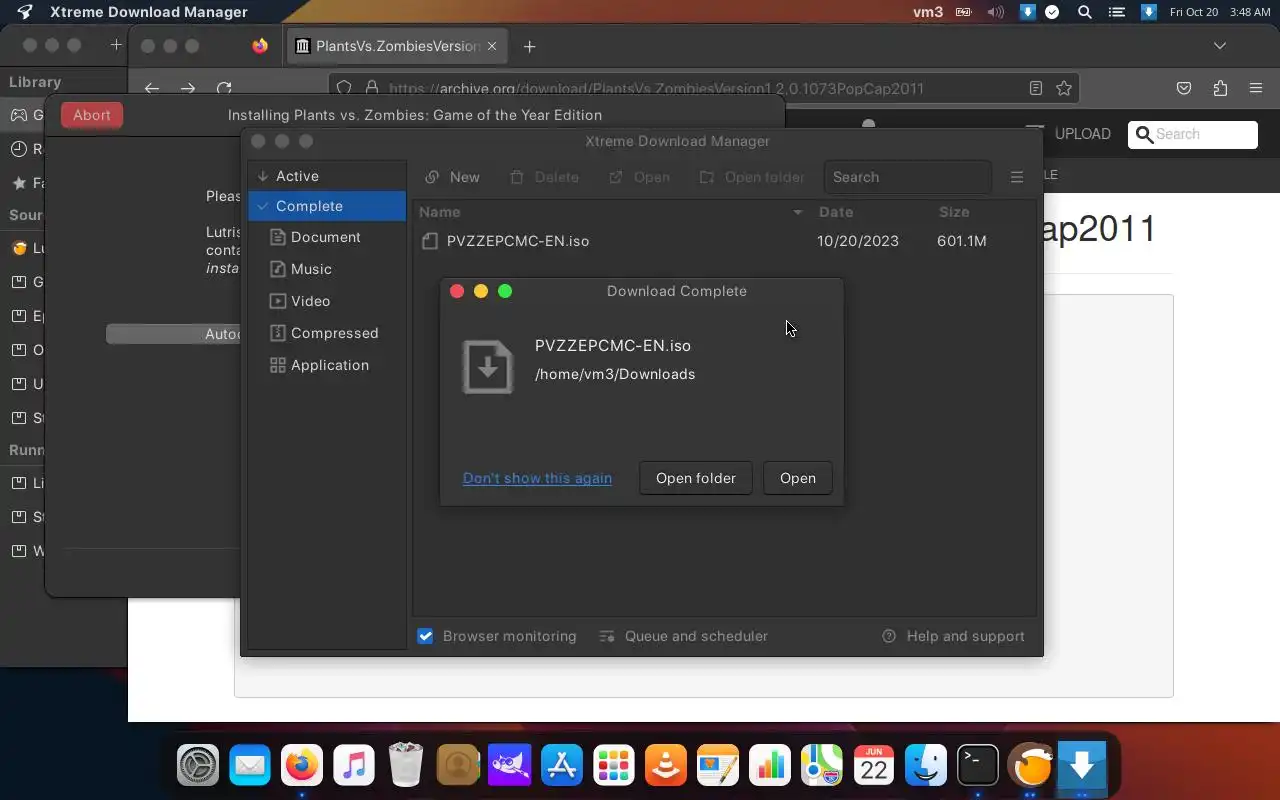Screen dimensions: 1280x800
Task: Select the Compressed category in XDM sidebar
Action: pos(326,333)
